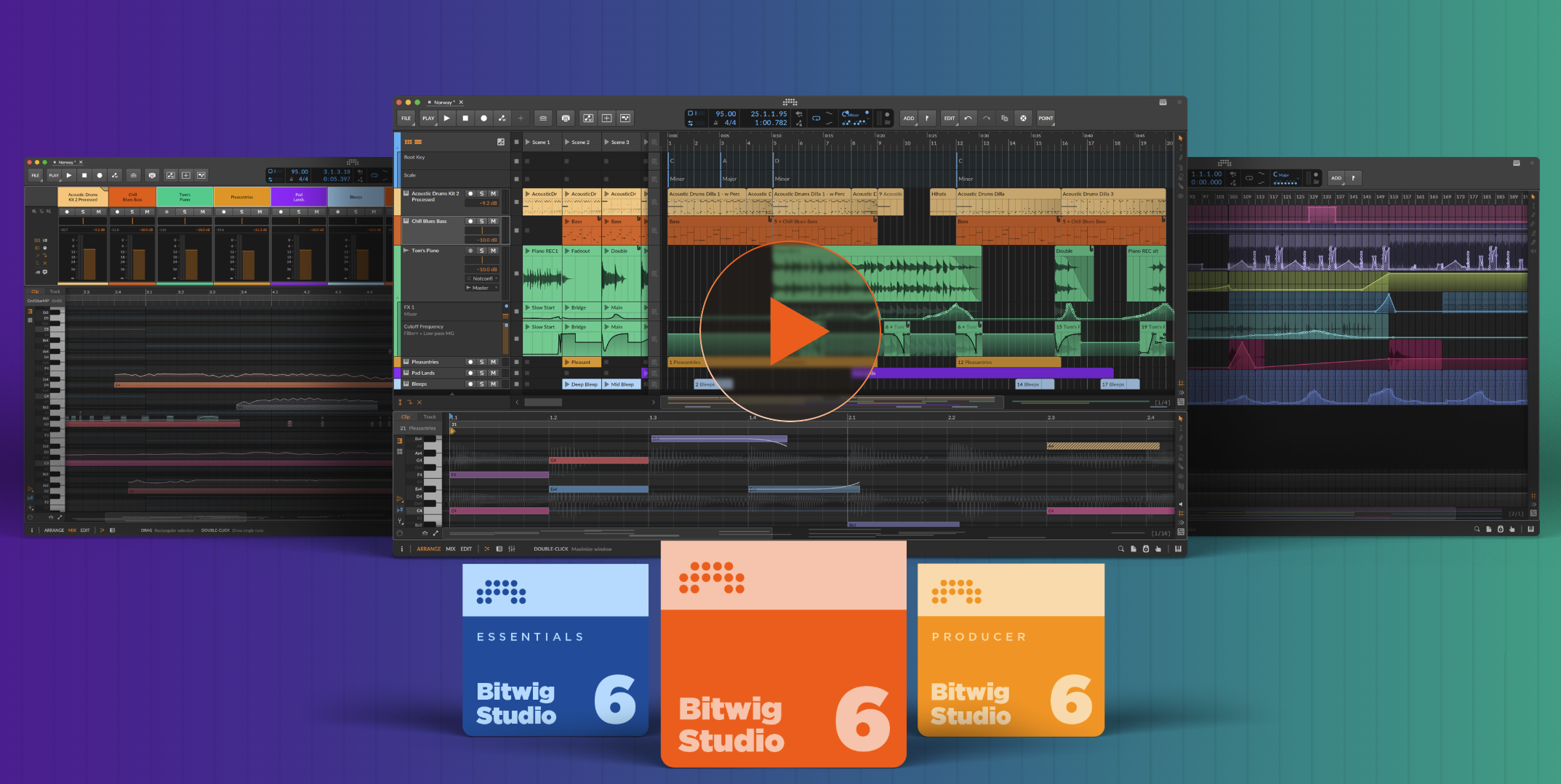Open the PLAY menu

tap(428, 118)
